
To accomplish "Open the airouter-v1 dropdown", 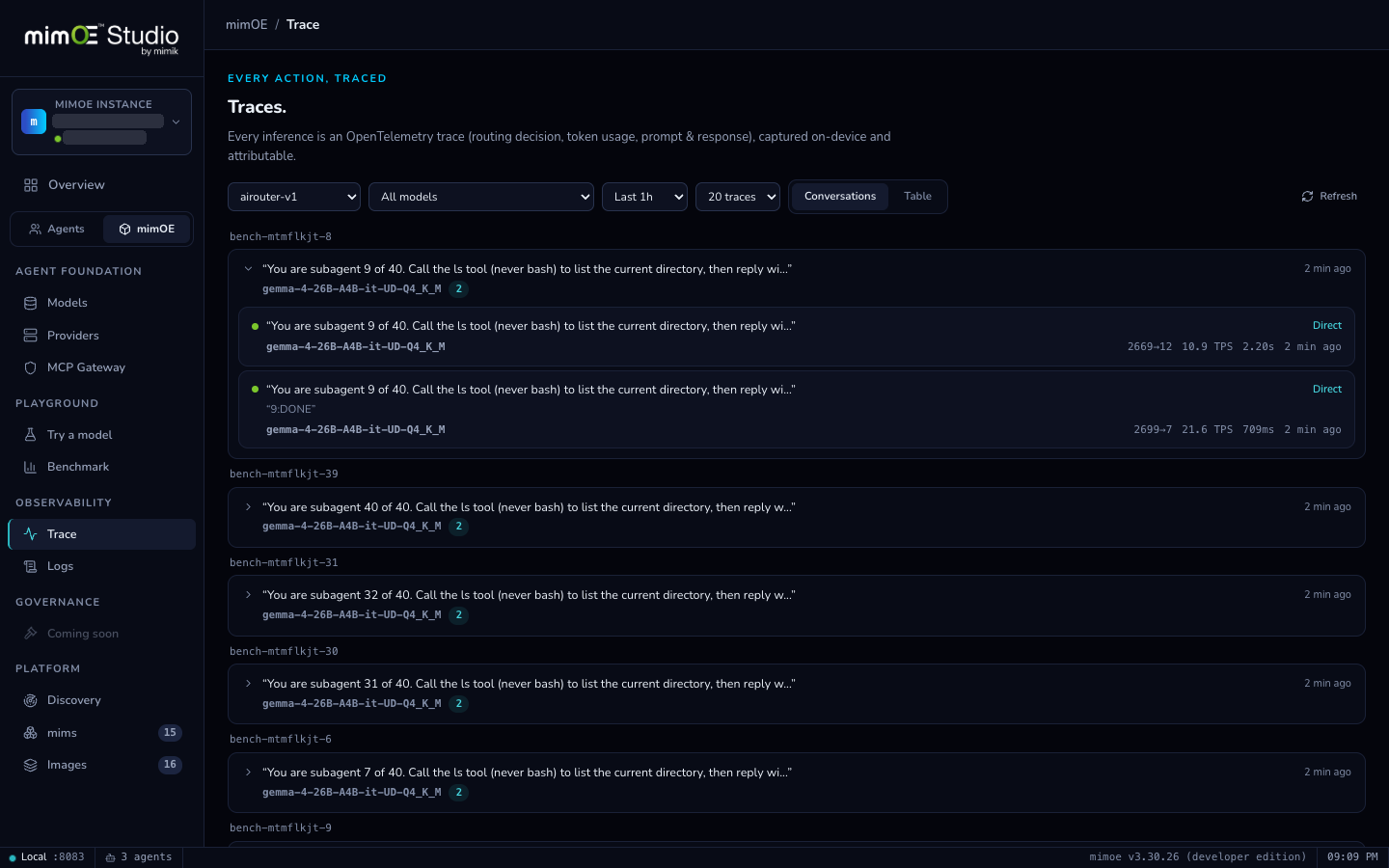I will click(294, 197).
